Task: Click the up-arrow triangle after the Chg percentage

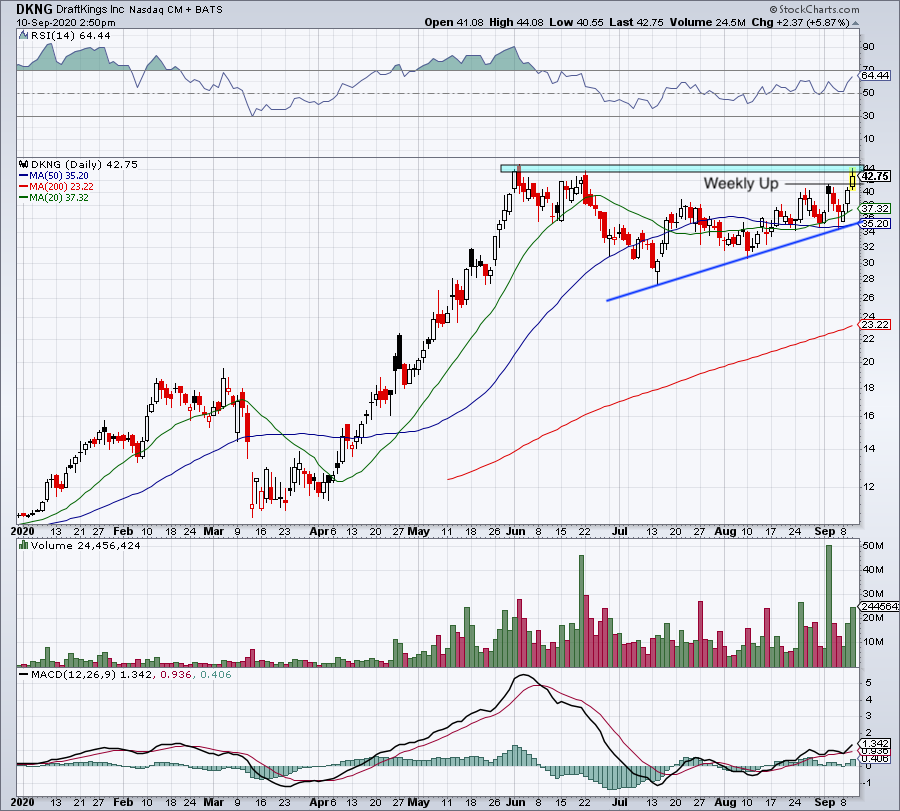Action: (x=855, y=23)
